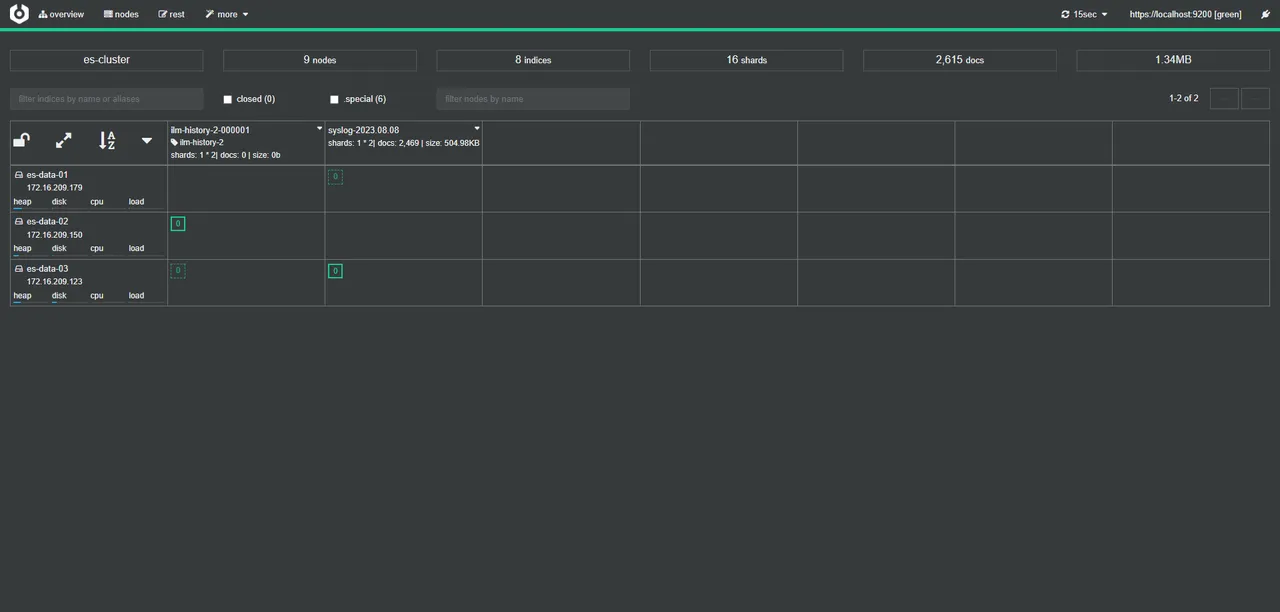Open the nodes page
Screen dimensions: 1280x612
pos(121,15)
